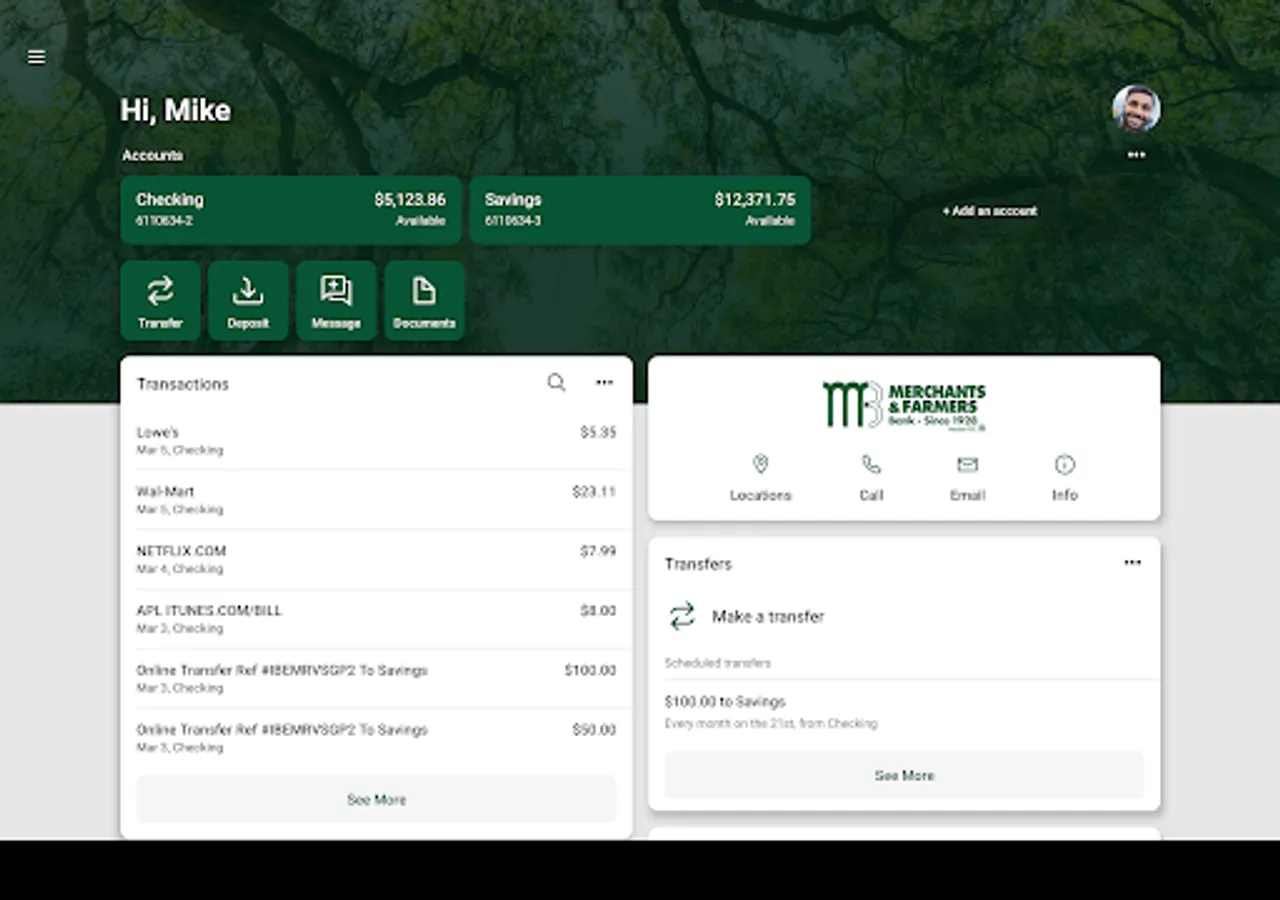
Task: Open the hamburger navigation menu
Action: tap(36, 57)
